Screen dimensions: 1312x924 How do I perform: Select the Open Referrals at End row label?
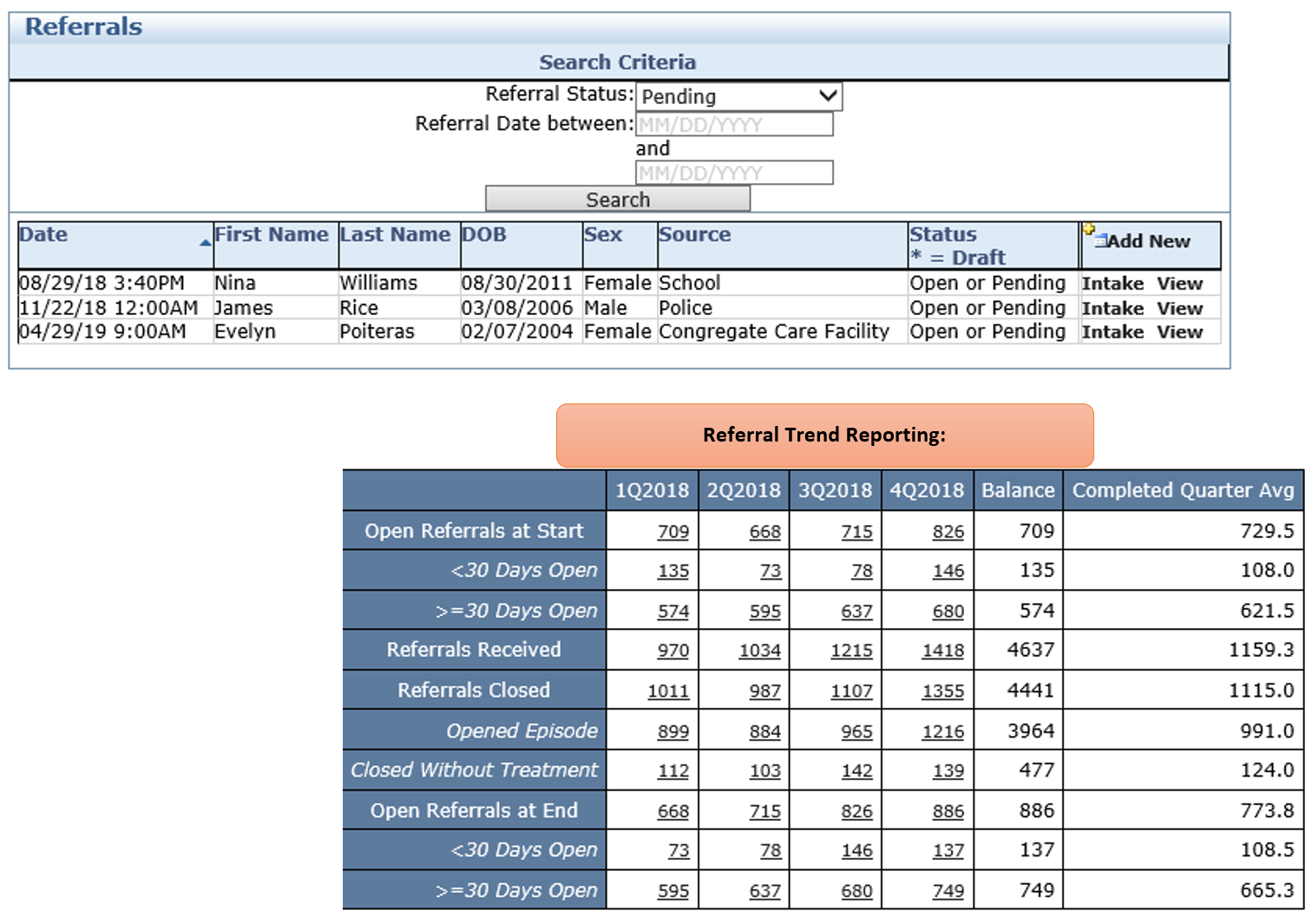coord(474,810)
